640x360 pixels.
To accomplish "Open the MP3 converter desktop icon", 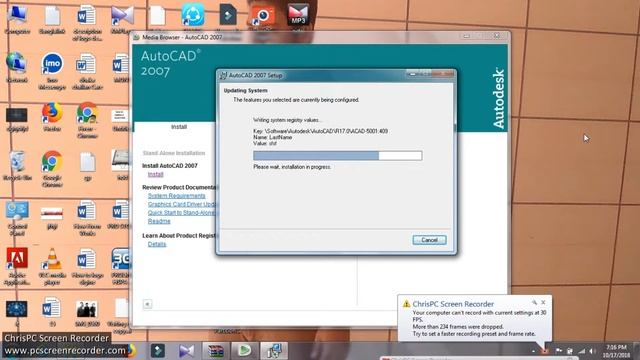I will 298,16.
